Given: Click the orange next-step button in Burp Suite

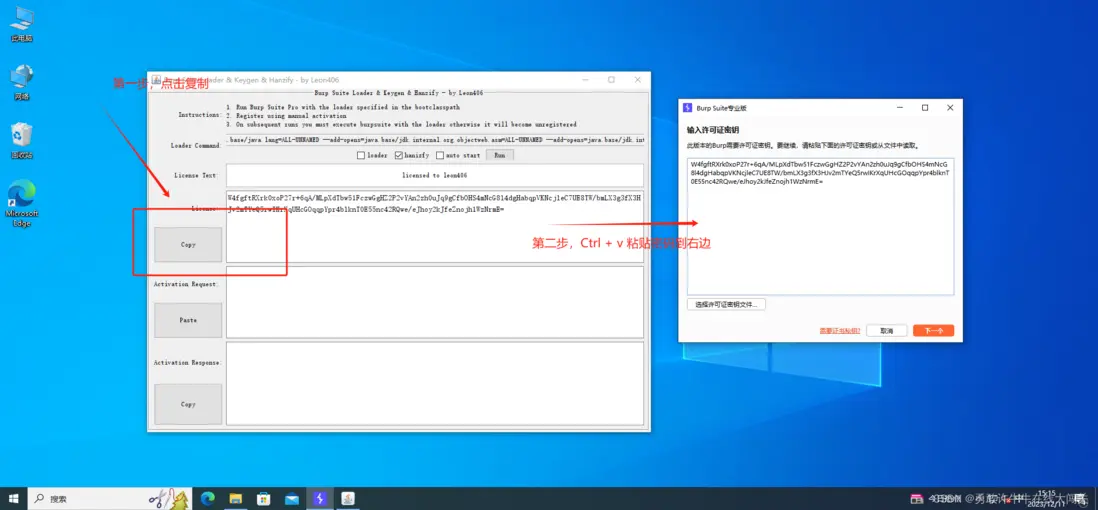Looking at the screenshot, I should point(933,330).
